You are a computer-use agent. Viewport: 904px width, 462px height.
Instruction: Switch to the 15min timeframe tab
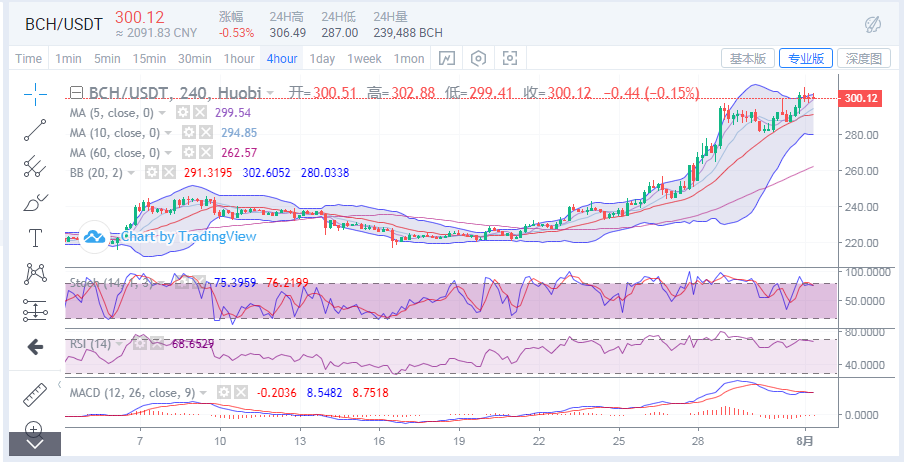click(x=149, y=59)
